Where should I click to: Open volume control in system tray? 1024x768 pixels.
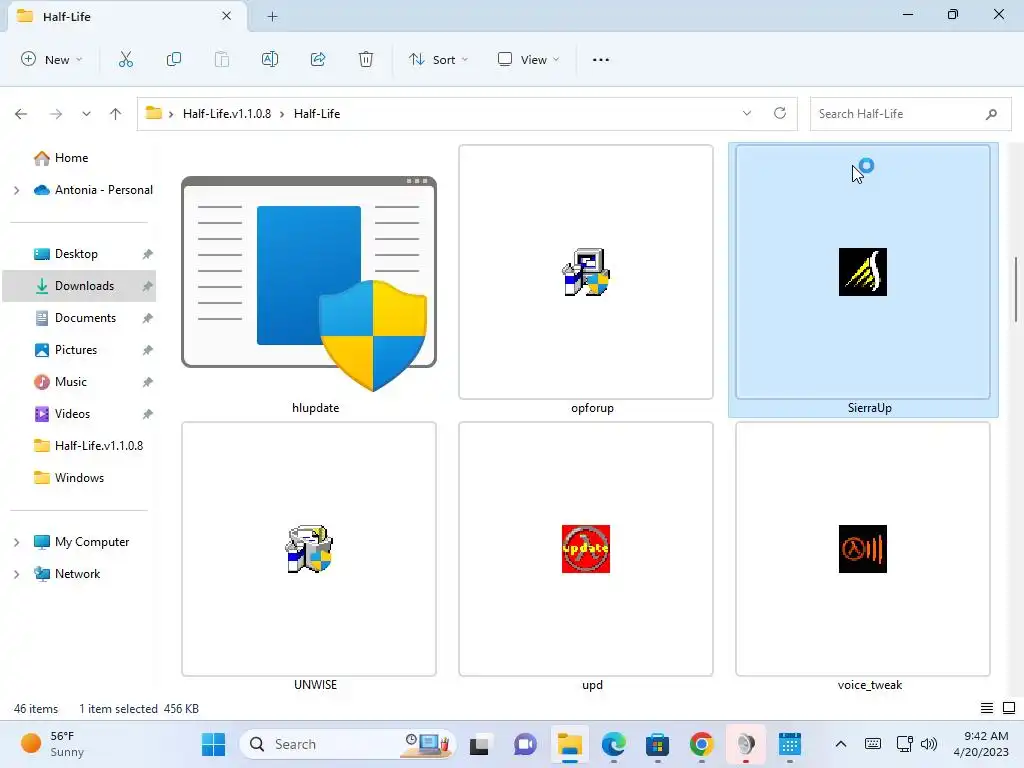[x=929, y=744]
